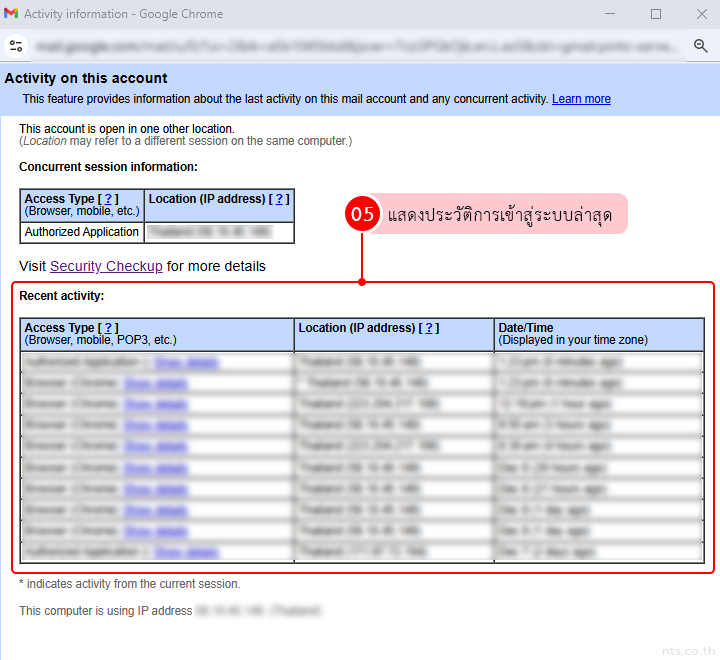Open the site information icon in address bar
Viewport: 720px width, 660px height.
coord(16,46)
